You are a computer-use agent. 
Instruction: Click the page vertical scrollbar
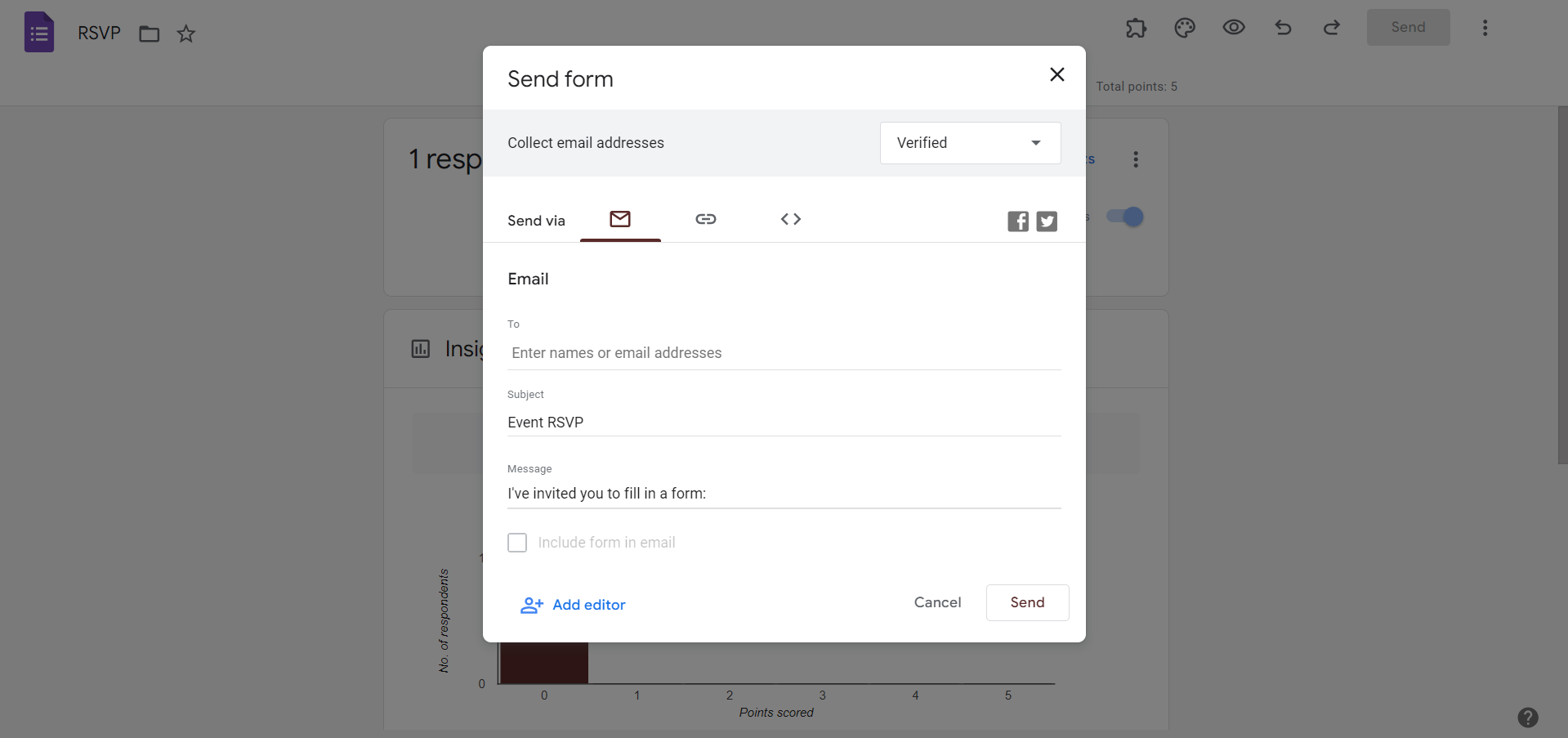pos(1562,286)
